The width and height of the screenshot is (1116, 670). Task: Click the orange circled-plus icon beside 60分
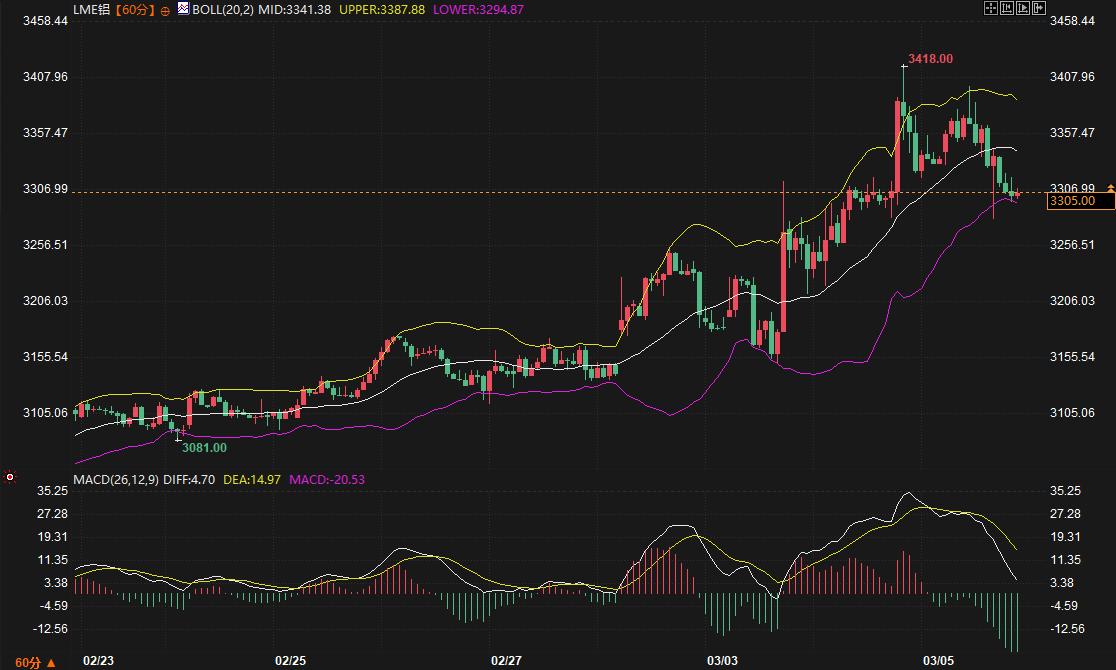[x=165, y=10]
